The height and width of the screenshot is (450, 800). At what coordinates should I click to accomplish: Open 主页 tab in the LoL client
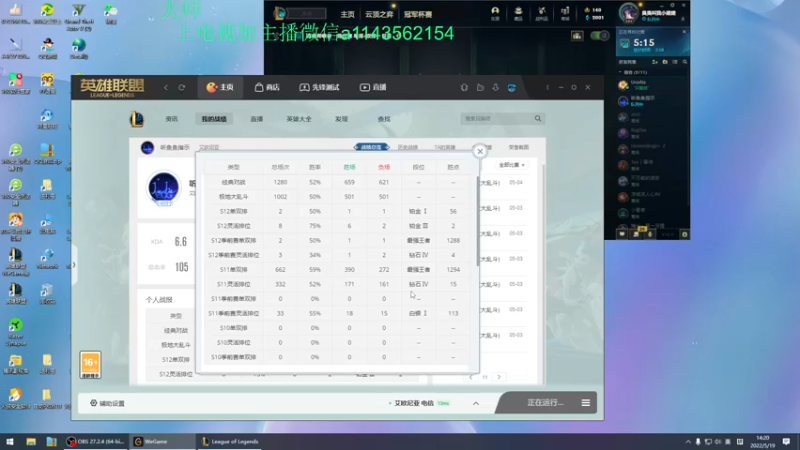pos(347,14)
